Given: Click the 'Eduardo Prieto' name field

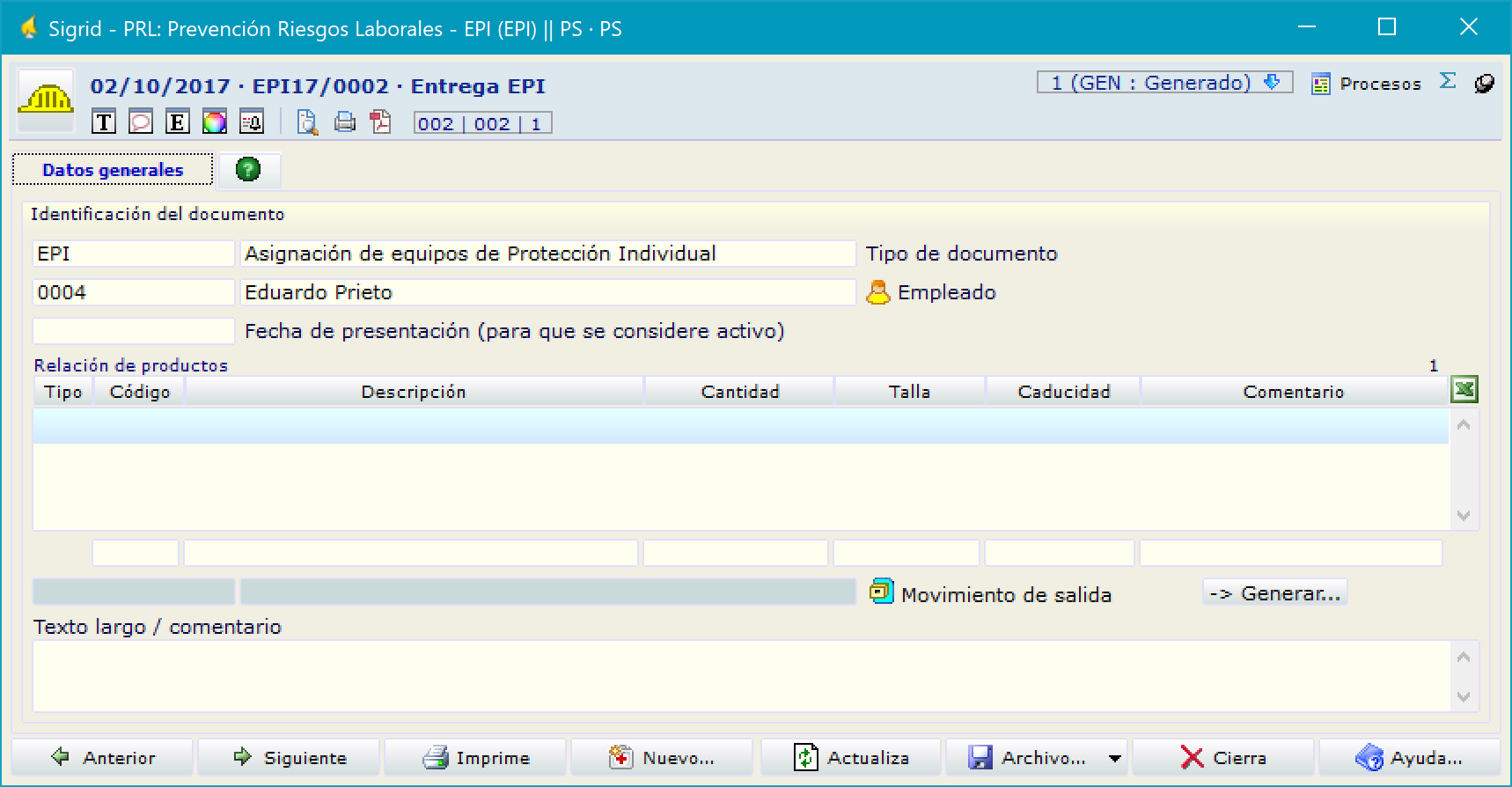Looking at the screenshot, I should click(547, 292).
